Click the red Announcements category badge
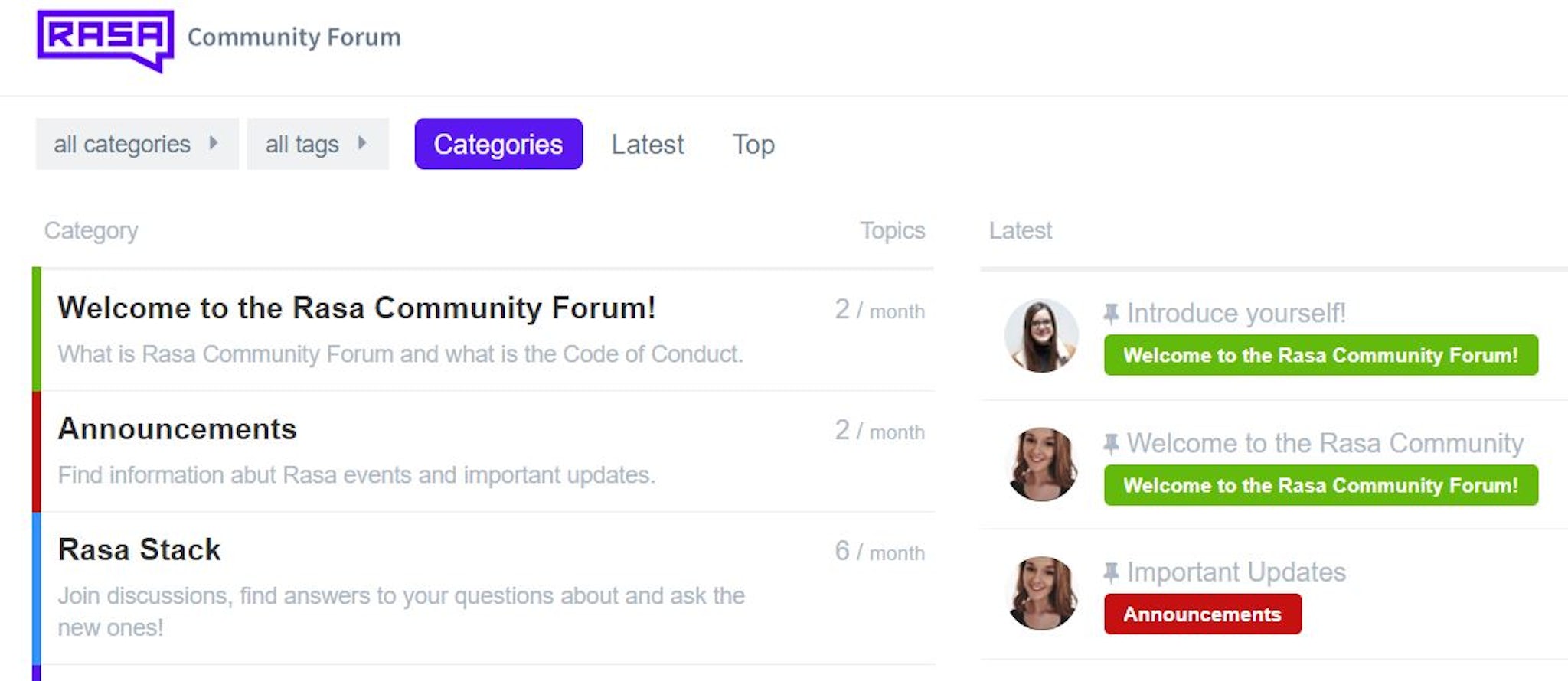The image size is (1568, 681). coord(1202,614)
